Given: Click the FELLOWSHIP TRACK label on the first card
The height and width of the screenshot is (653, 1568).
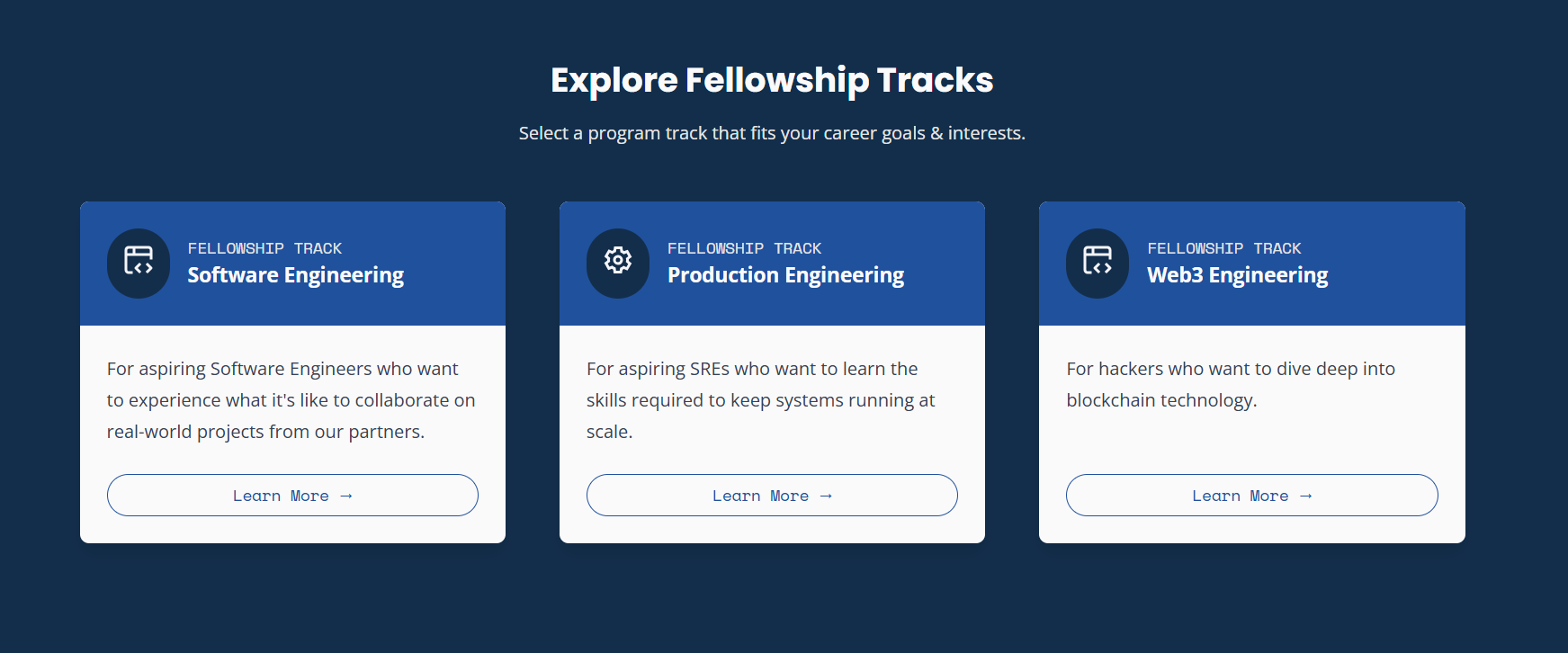Looking at the screenshot, I should pos(264,248).
